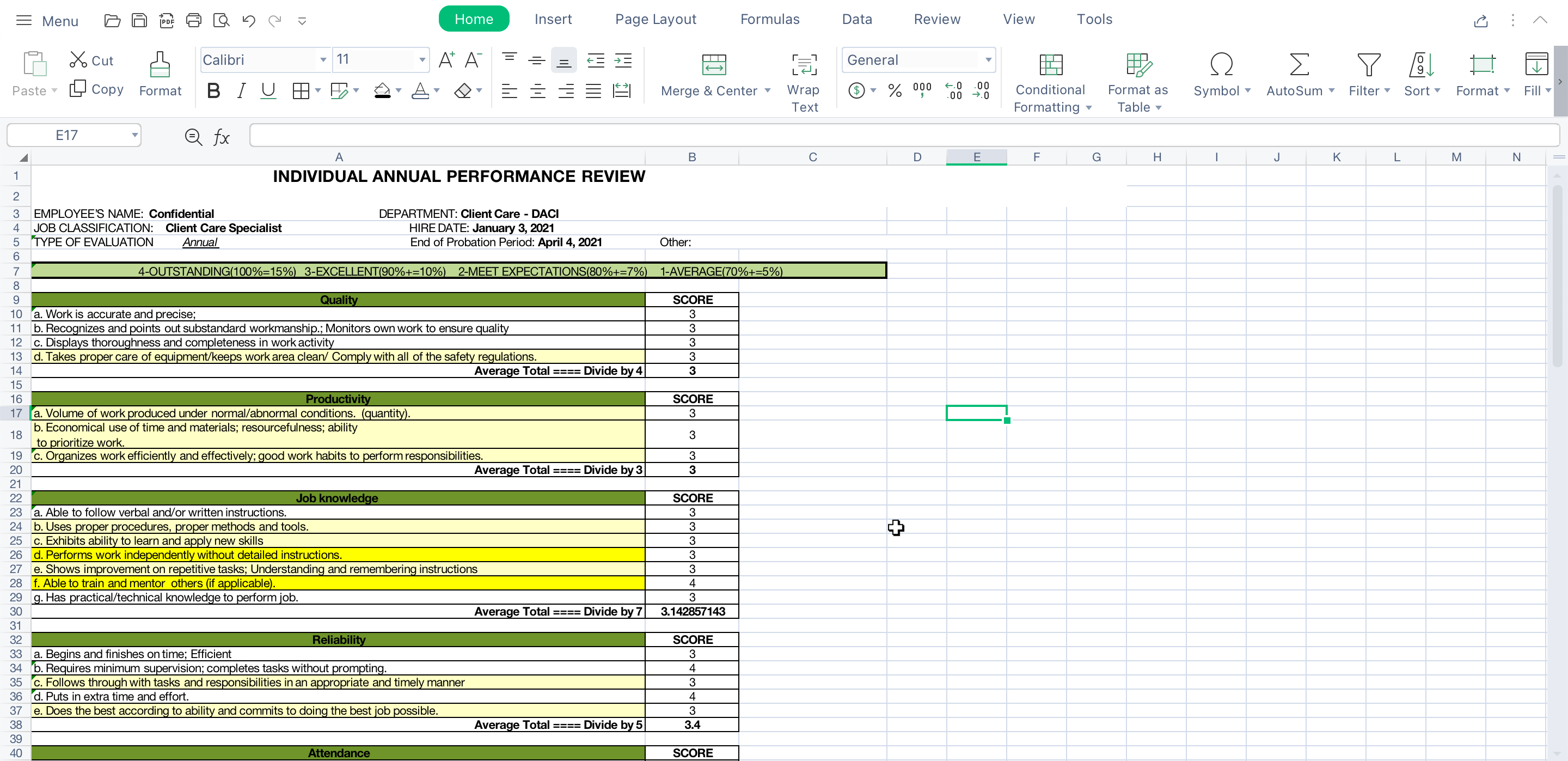Click the Increase Decimal Places icon
This screenshot has height=761, width=1568.
click(953, 92)
